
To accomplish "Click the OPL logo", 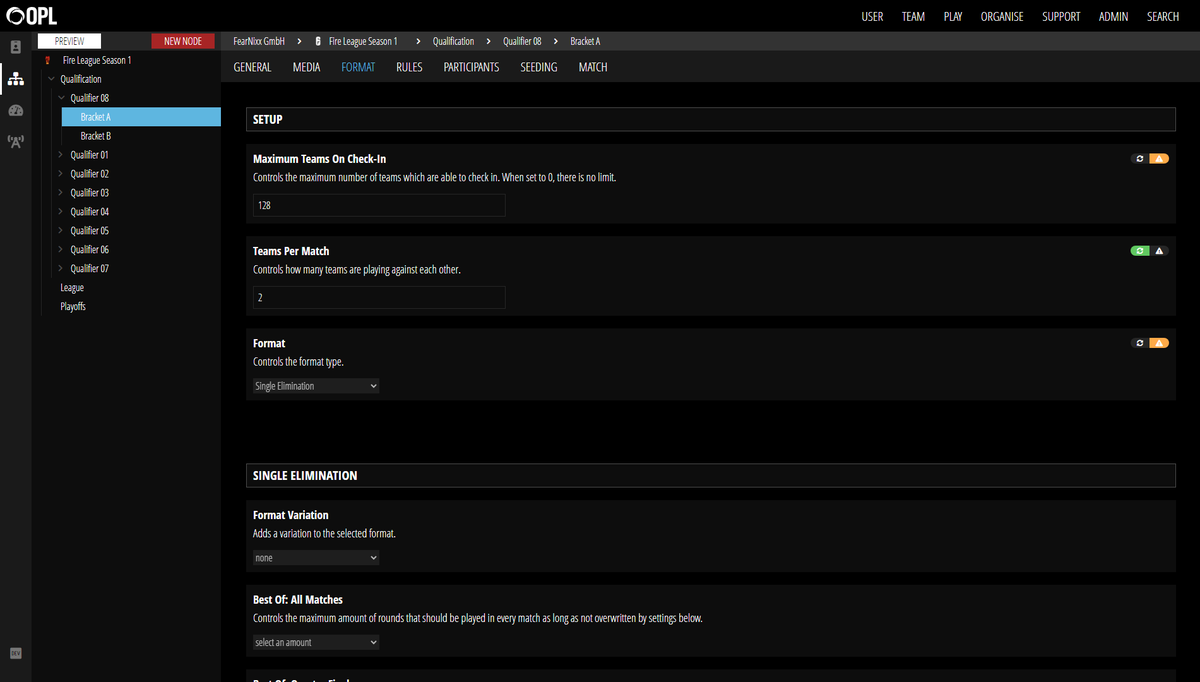I will pyautogui.click(x=31, y=16).
